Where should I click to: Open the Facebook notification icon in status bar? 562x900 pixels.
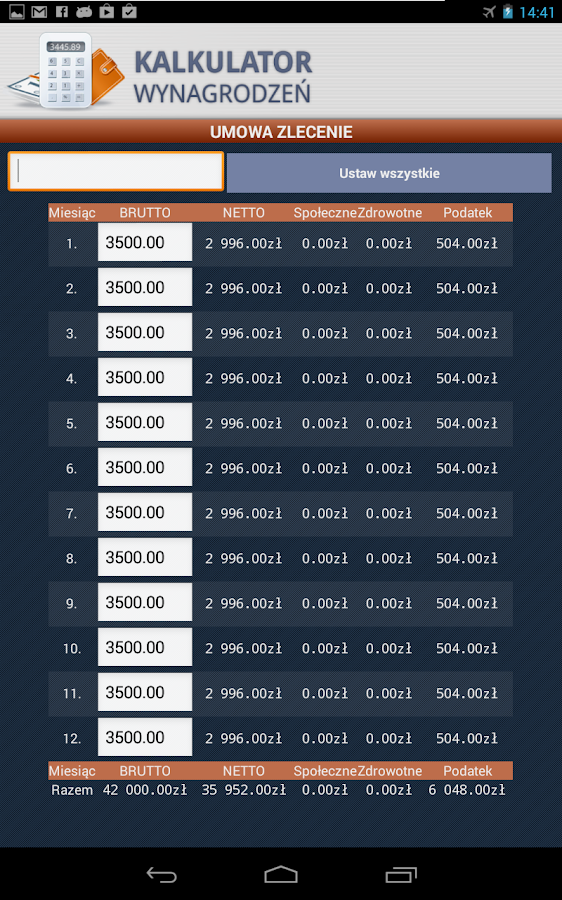coord(62,11)
